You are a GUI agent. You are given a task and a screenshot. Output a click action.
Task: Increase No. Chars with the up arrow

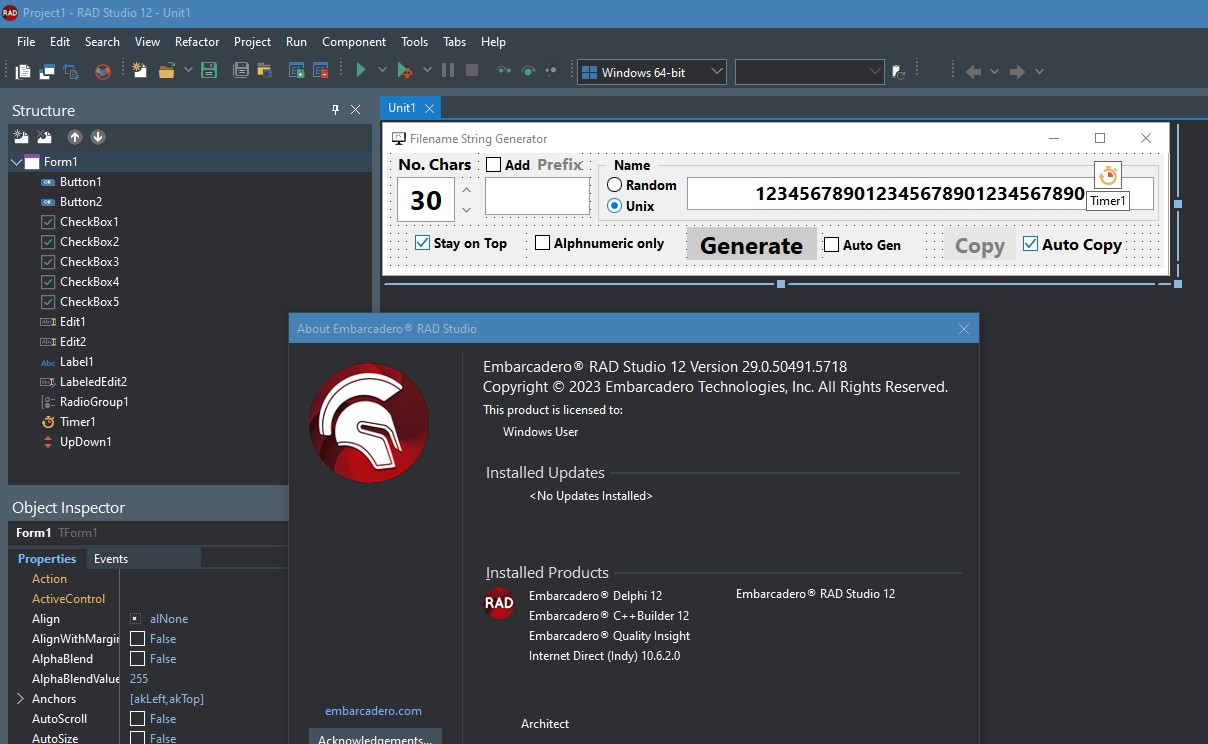466,188
